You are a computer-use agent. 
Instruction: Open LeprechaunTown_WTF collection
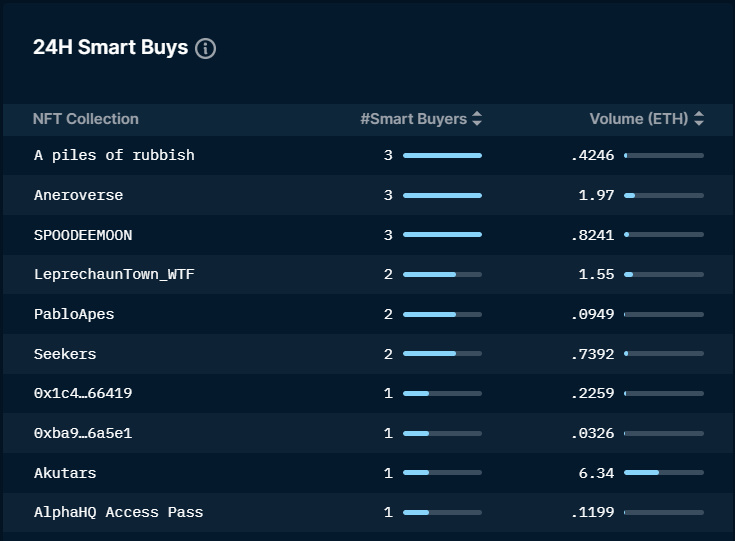(114, 274)
